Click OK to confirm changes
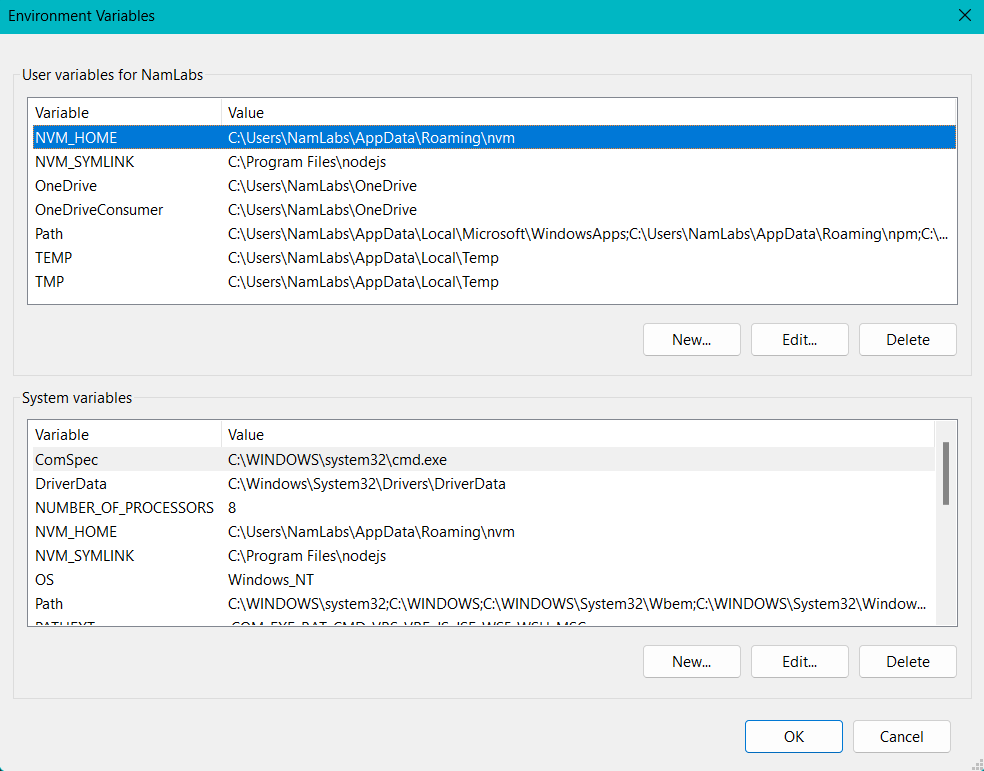 click(x=794, y=736)
